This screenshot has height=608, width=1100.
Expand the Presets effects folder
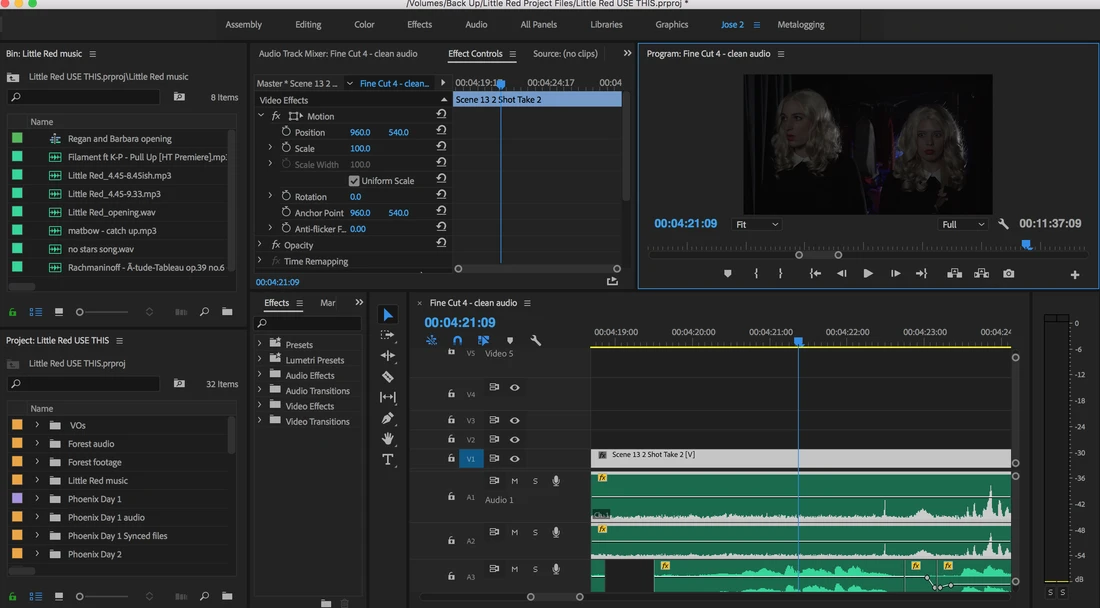click(x=260, y=344)
